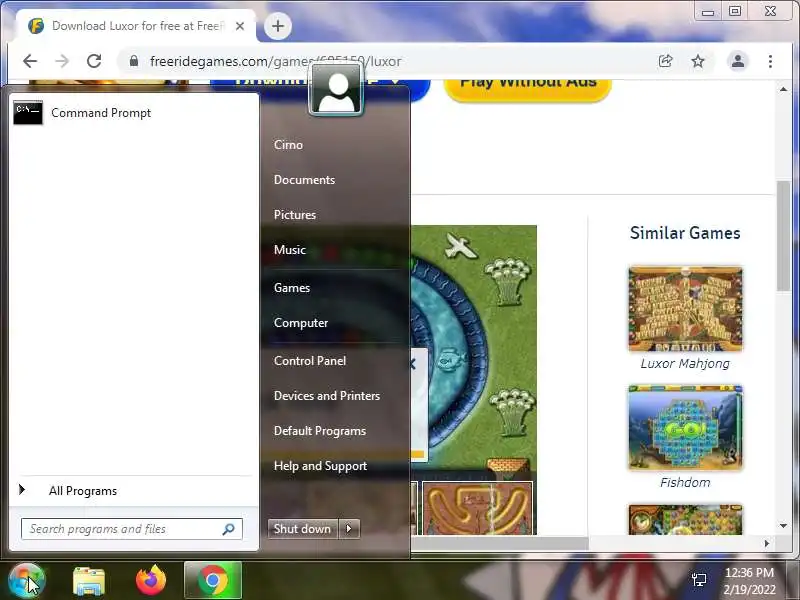The width and height of the screenshot is (800, 600).
Task: Maximize the Chrome window
Action: click(735, 11)
